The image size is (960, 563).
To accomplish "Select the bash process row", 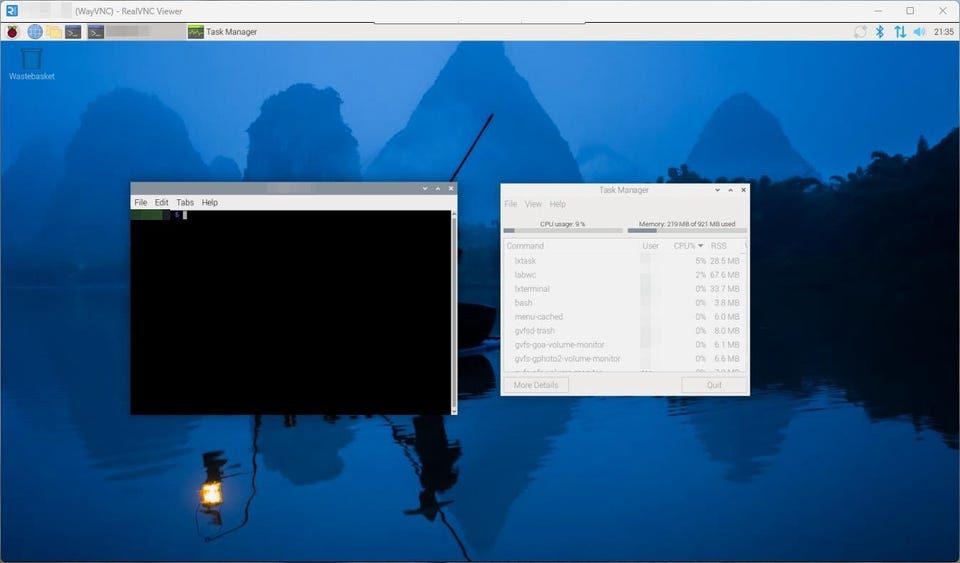I will [x=623, y=303].
